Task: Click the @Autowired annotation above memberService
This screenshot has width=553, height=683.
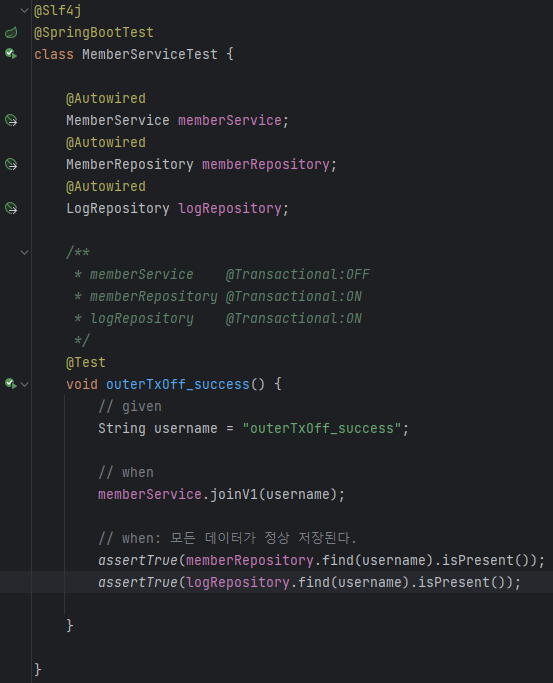Action: point(106,98)
